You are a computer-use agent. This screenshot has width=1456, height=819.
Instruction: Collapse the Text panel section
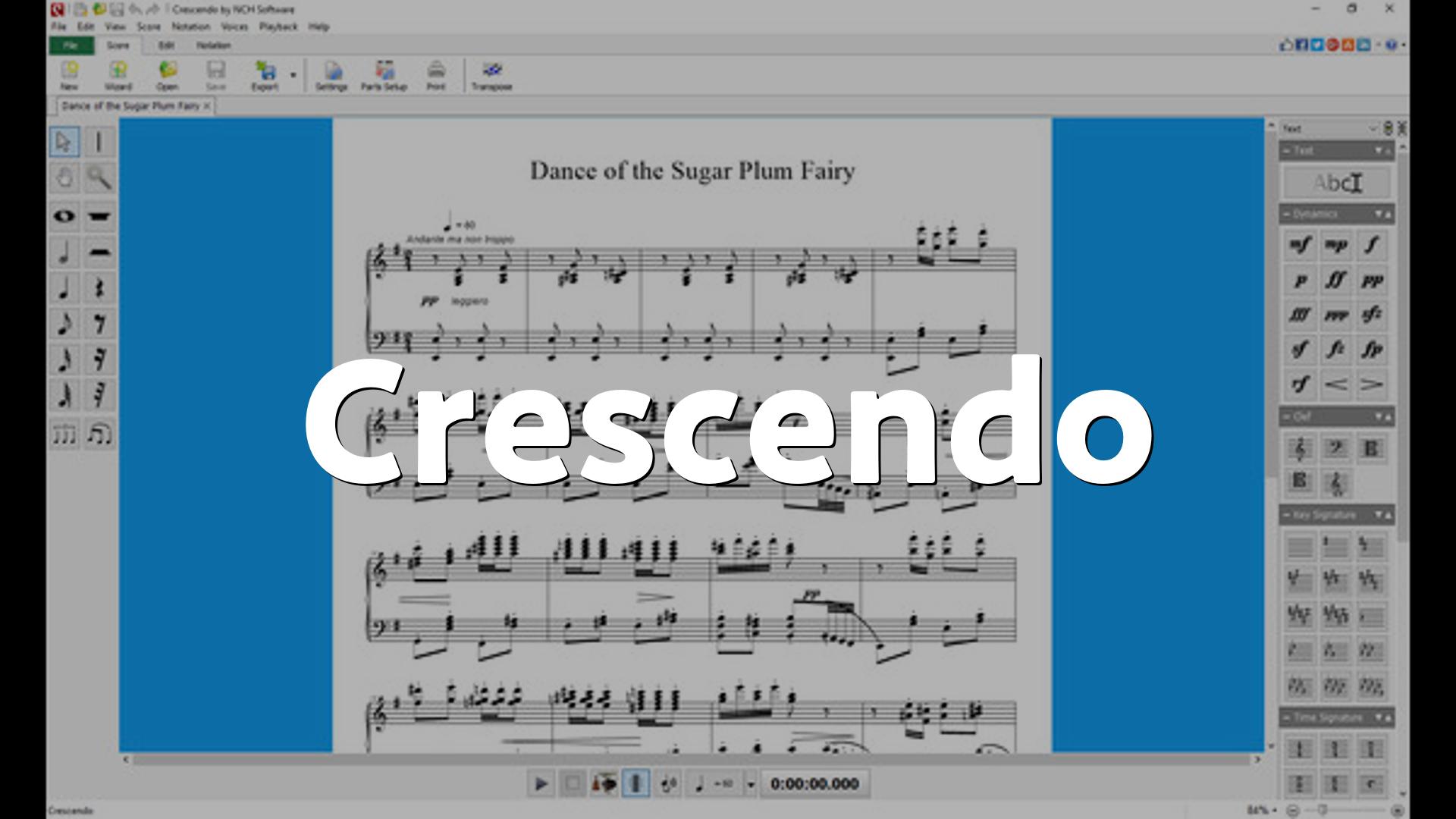tap(1287, 151)
